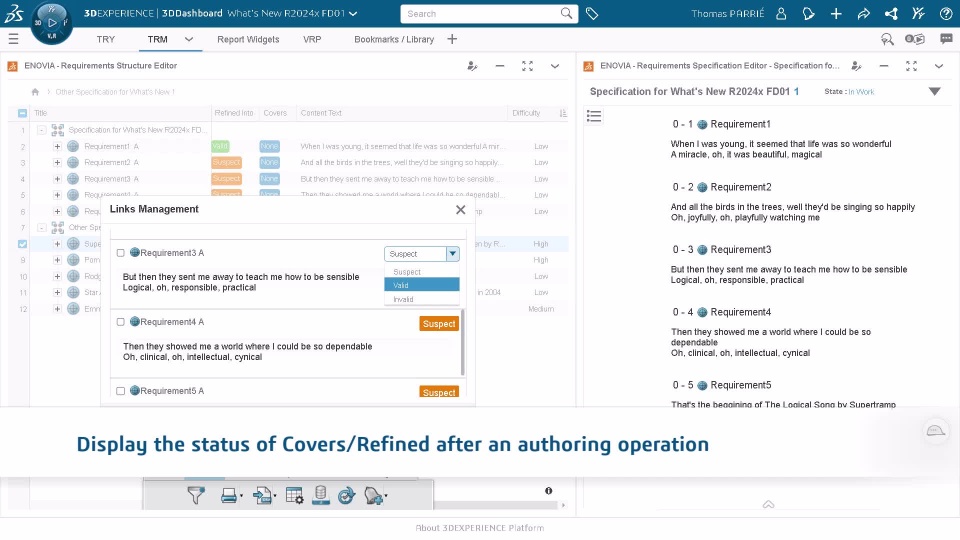960x540 pixels.
Task: Open the social network share icon
Action: pyautogui.click(x=891, y=13)
